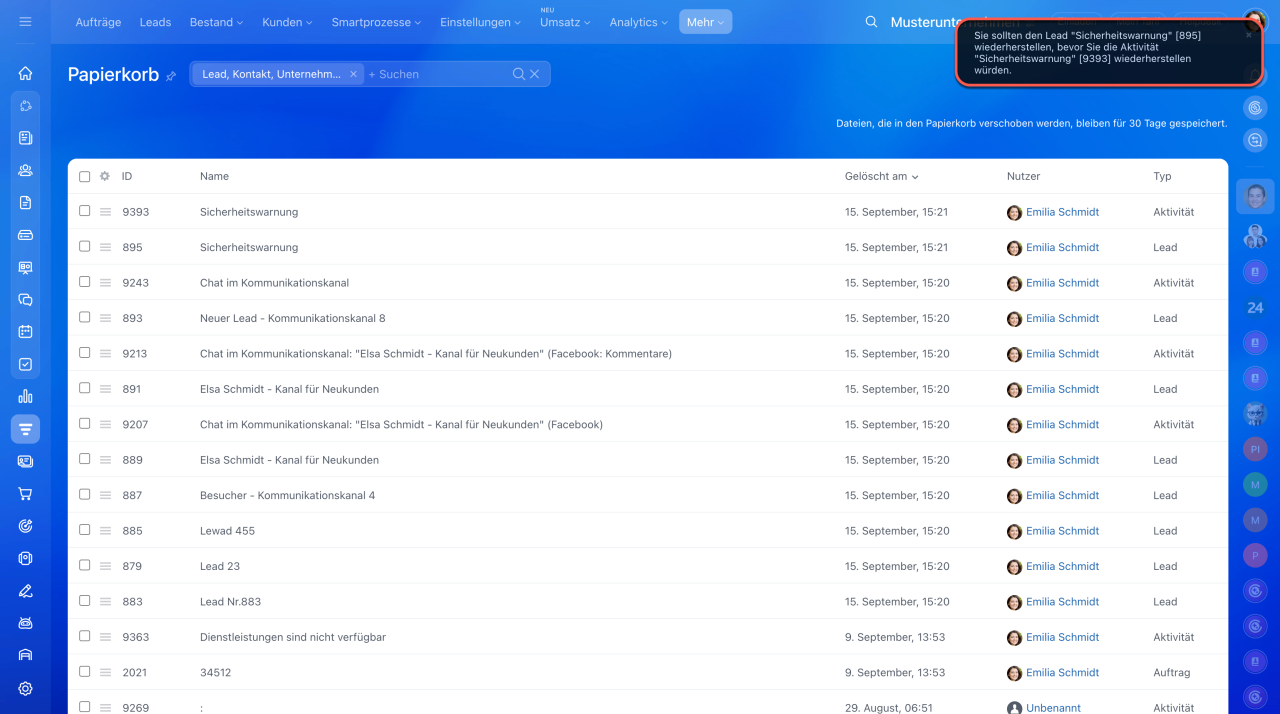
Task: Check the box for row 879
Action: point(84,565)
